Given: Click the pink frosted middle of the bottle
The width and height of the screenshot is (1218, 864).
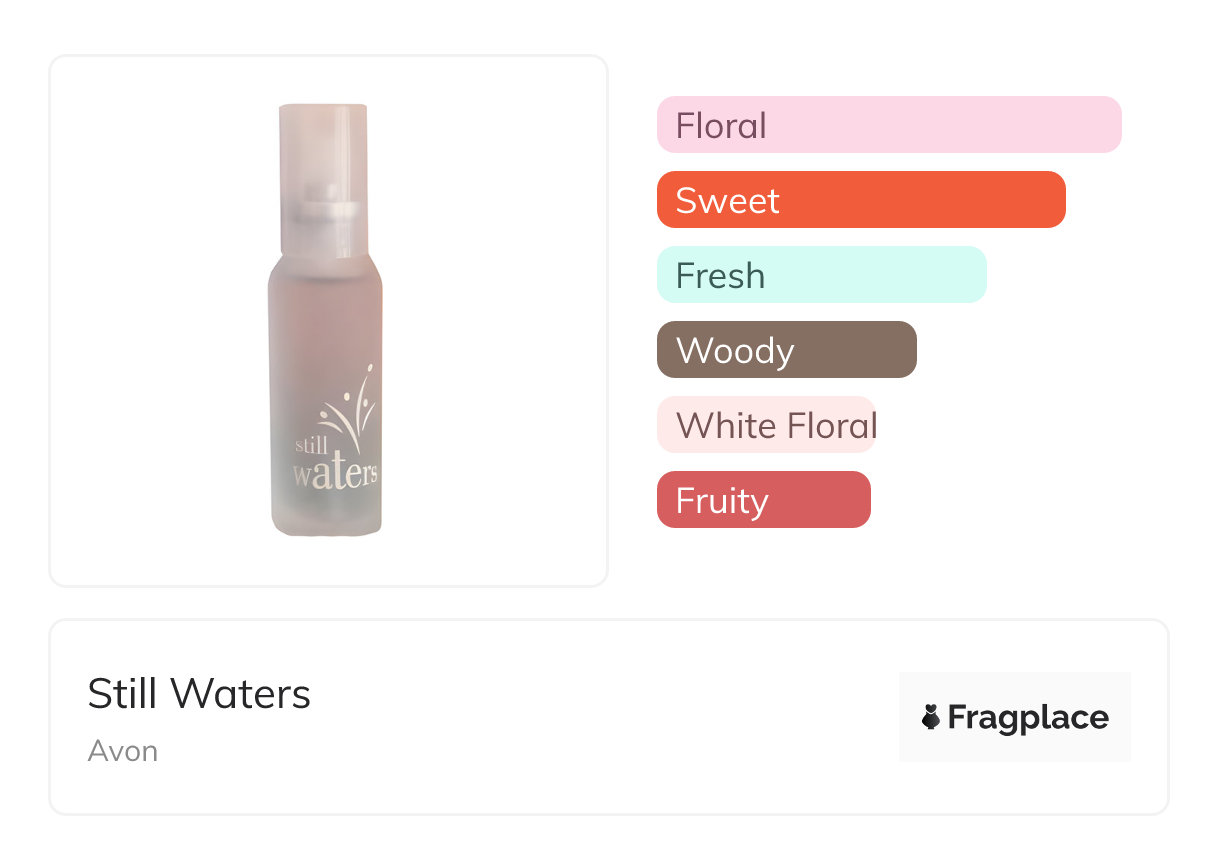Looking at the screenshot, I should tap(325, 330).
